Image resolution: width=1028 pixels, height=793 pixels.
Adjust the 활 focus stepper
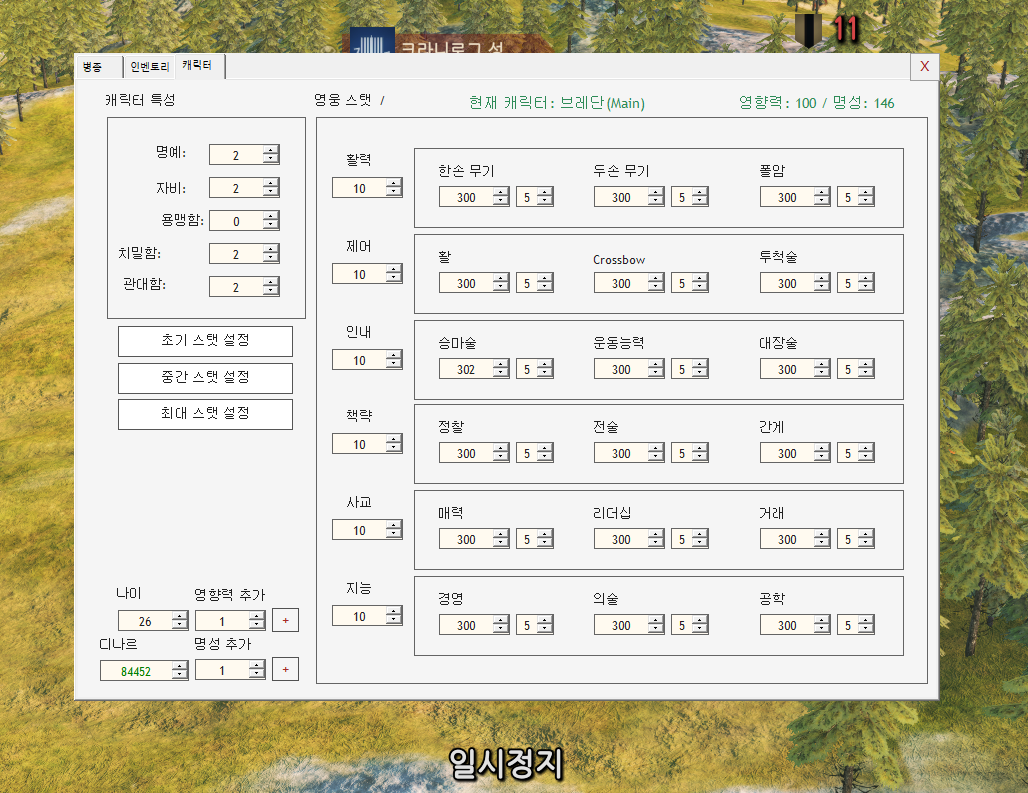(x=545, y=282)
